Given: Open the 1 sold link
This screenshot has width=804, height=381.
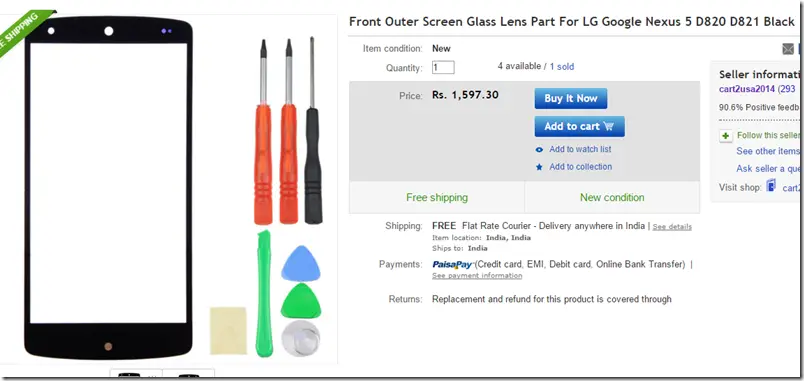Looking at the screenshot, I should coord(562,67).
